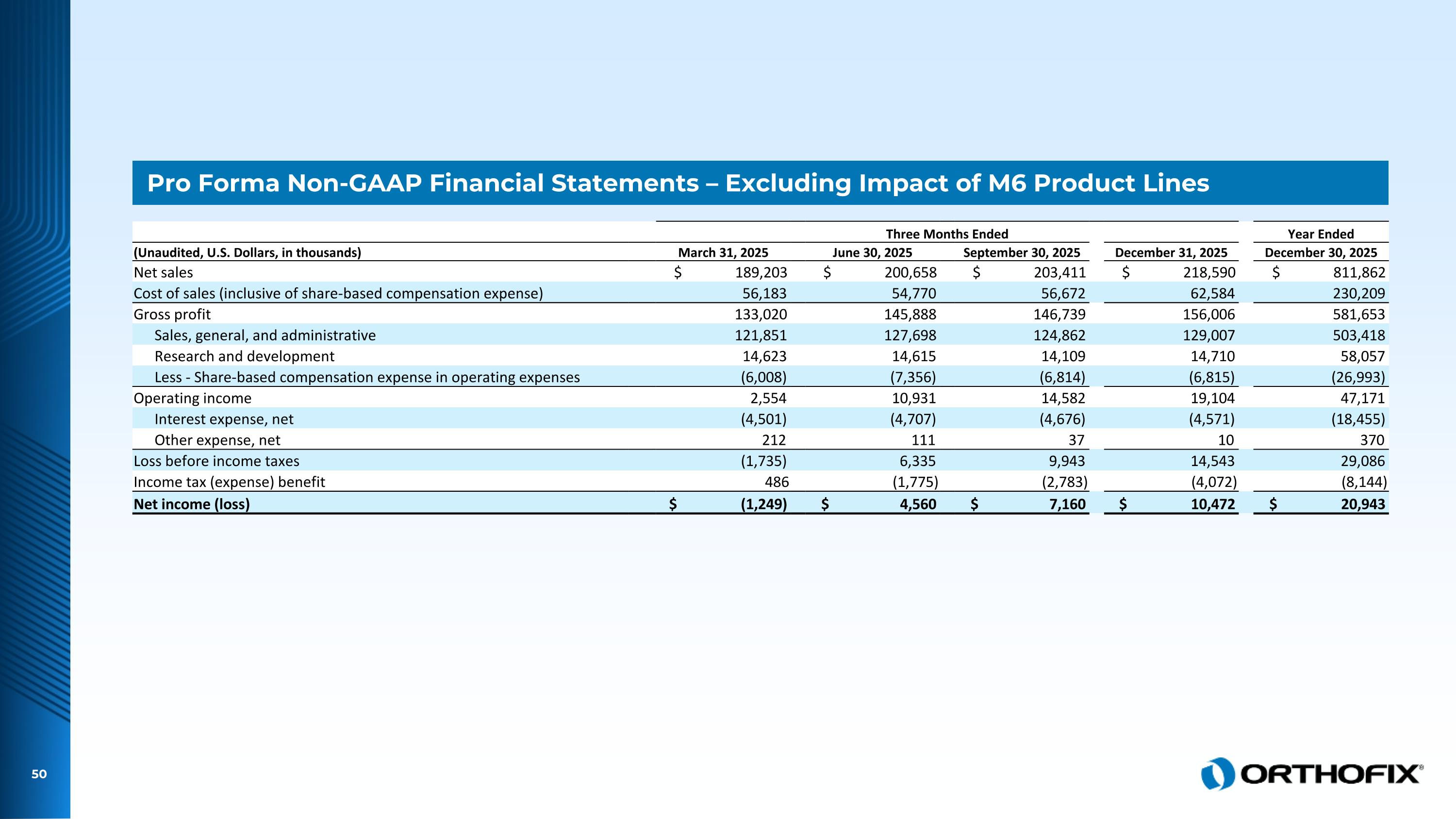This screenshot has height=819, width=1456.
Task: Select the Interest expense, net label
Action: [x=224, y=419]
